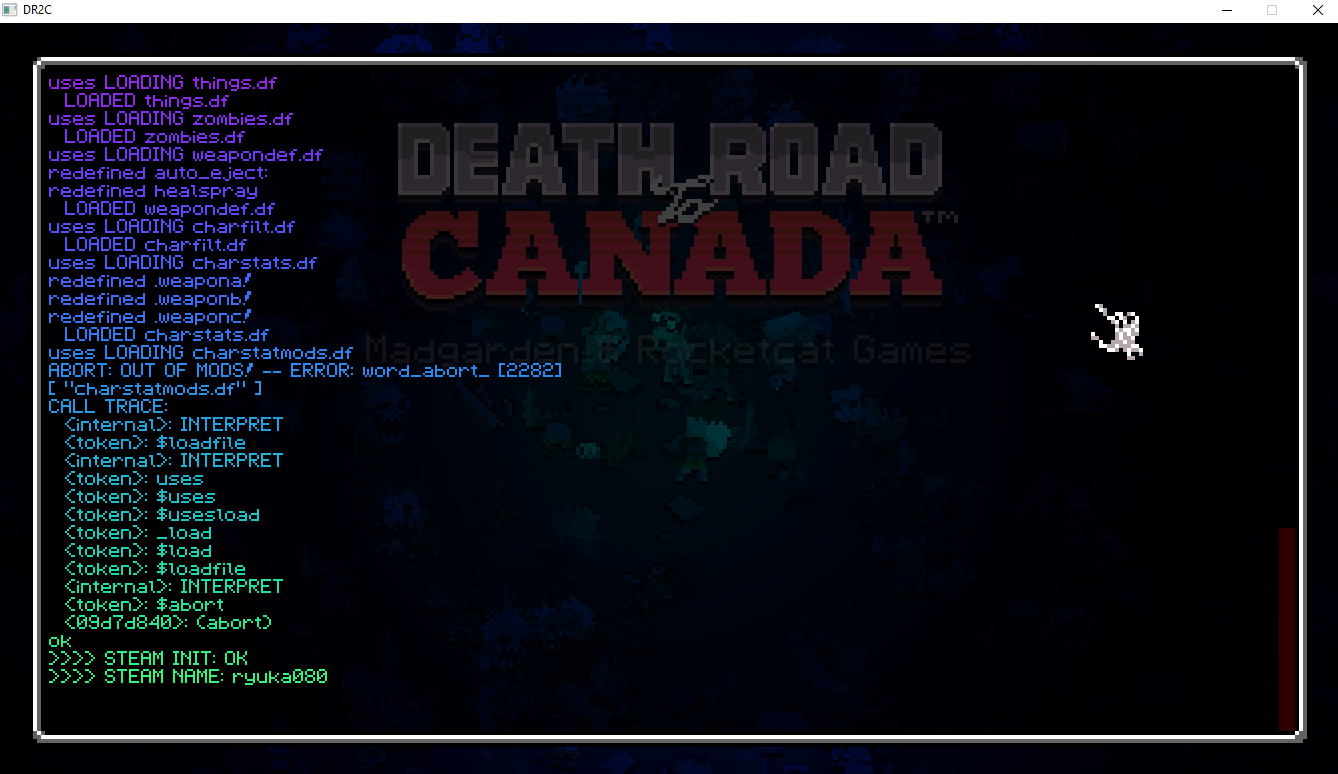The width and height of the screenshot is (1338, 774).
Task: Click the "redefined healspray" line
Action: click(153, 191)
